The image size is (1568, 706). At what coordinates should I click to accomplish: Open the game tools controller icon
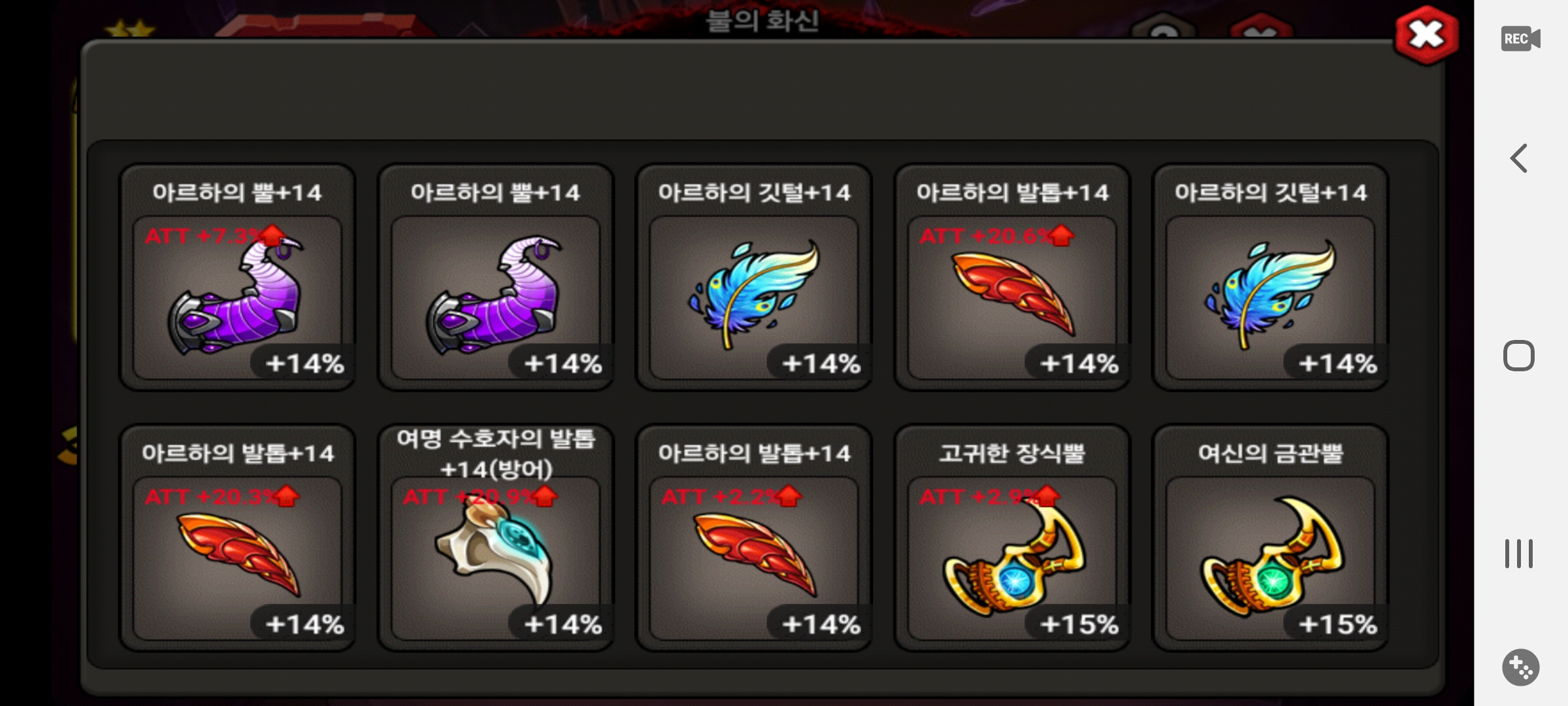(x=1520, y=667)
